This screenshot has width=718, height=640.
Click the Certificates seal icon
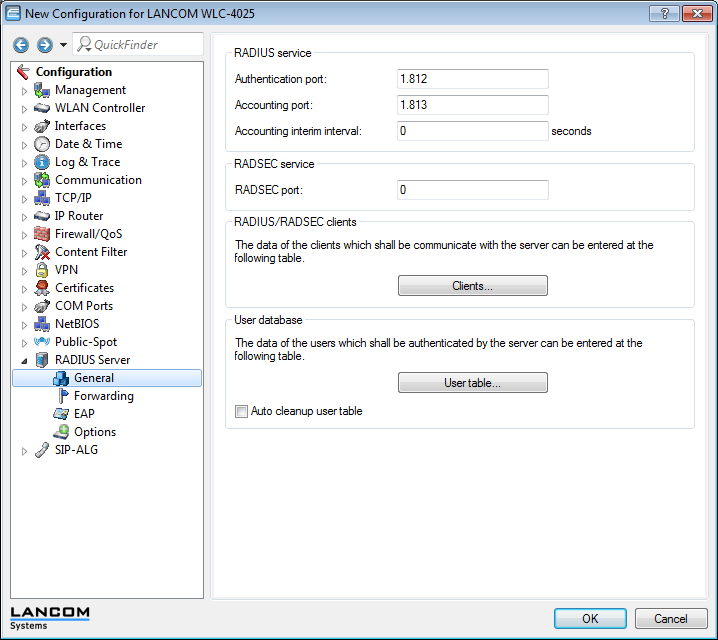(42, 288)
